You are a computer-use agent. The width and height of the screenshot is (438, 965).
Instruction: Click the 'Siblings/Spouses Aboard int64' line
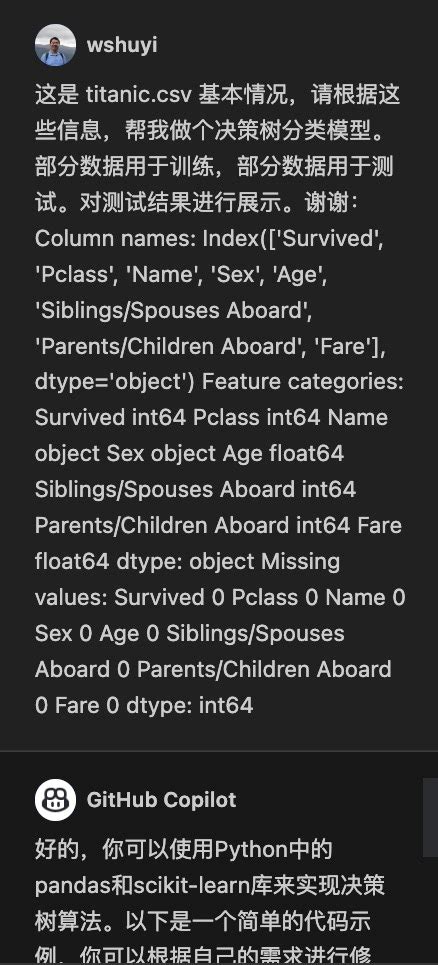[196, 489]
